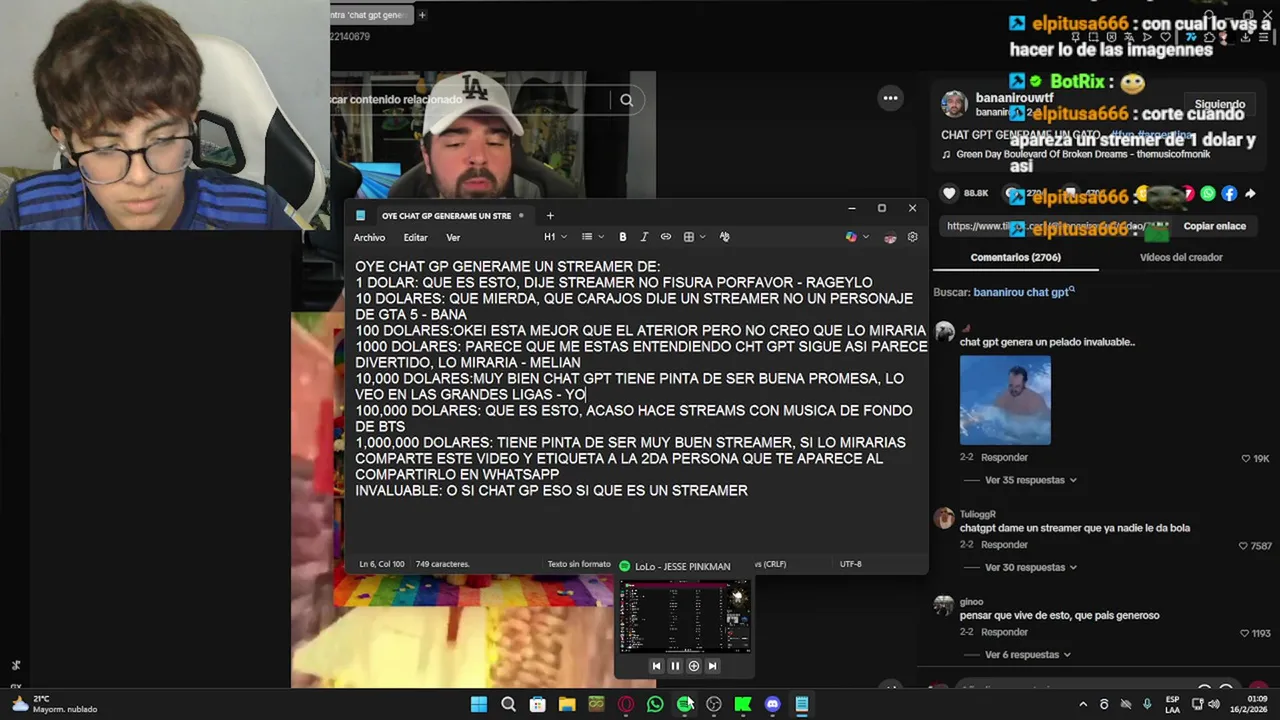Click the Green Day Boulevard Of Broken Dreams sound
The width and height of the screenshot is (1280, 720).
pos(1083,154)
